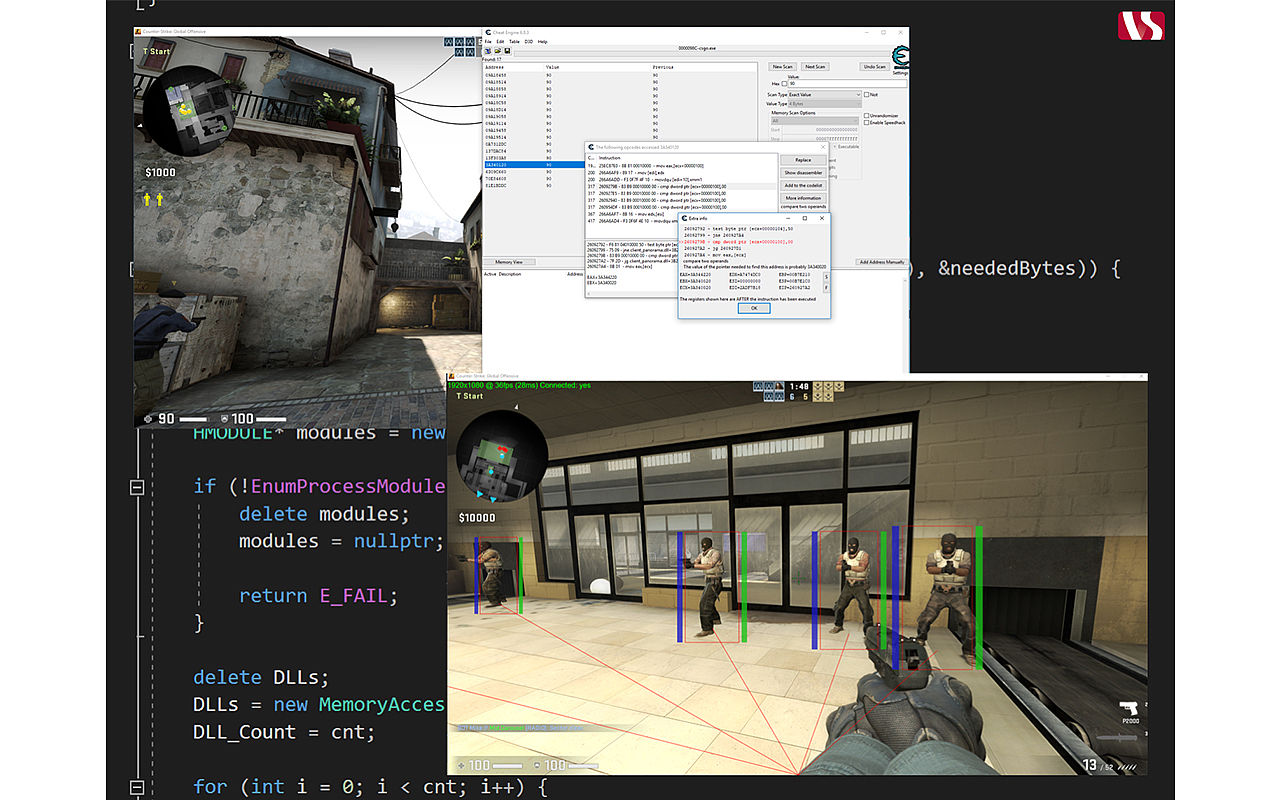Click OK in the Extra info dialog
Viewport: 1280px width, 800px height.
pyautogui.click(x=754, y=308)
